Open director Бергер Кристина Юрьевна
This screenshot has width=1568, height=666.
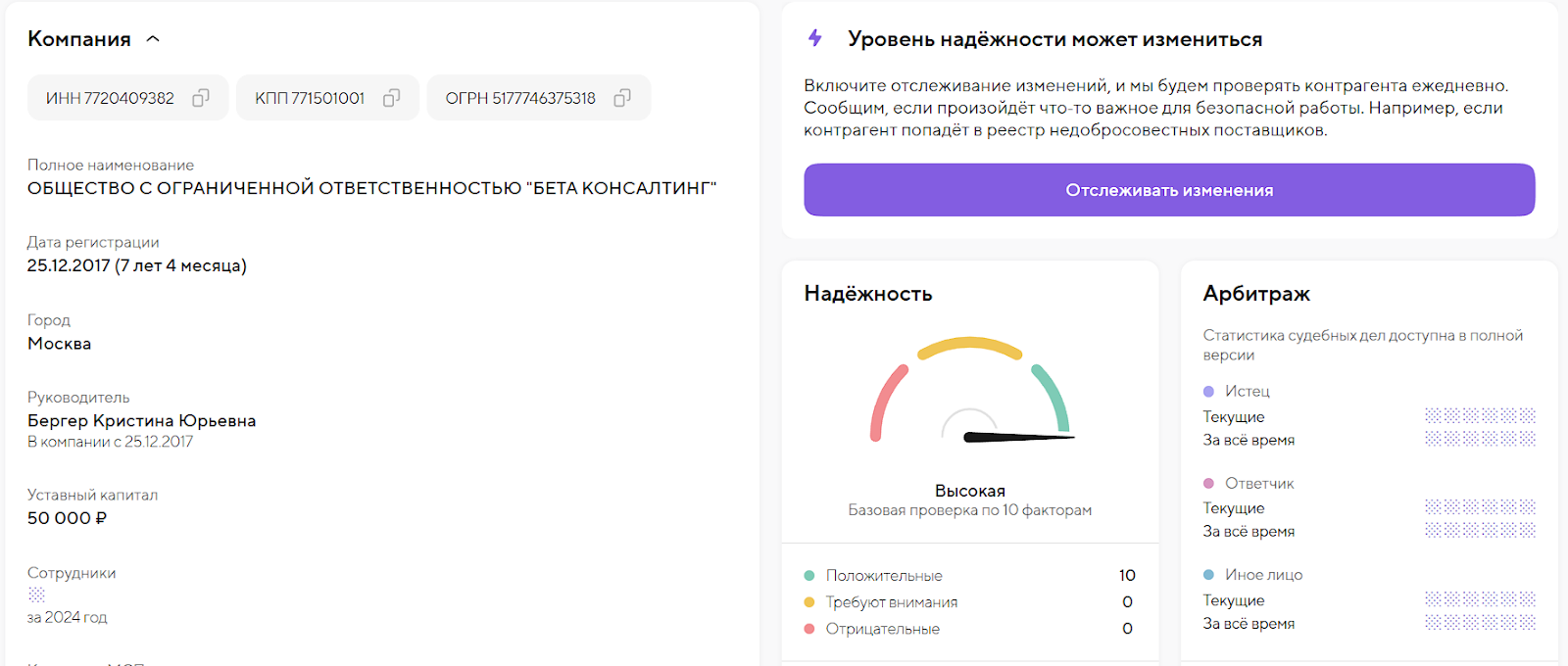click(142, 421)
